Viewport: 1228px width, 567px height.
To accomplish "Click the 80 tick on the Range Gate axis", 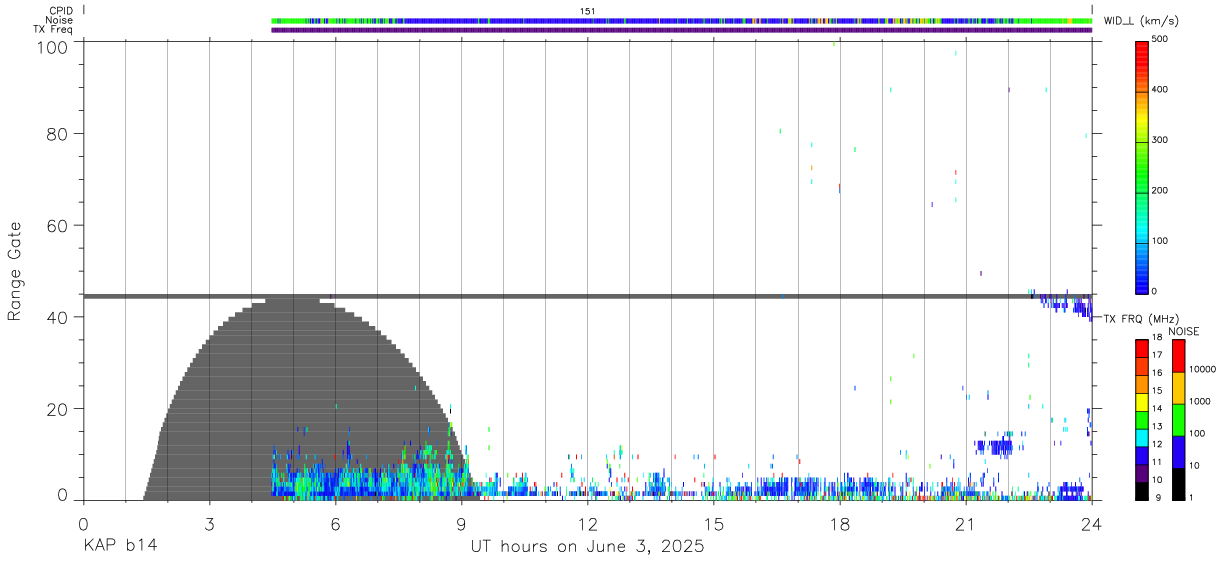I will click(58, 133).
